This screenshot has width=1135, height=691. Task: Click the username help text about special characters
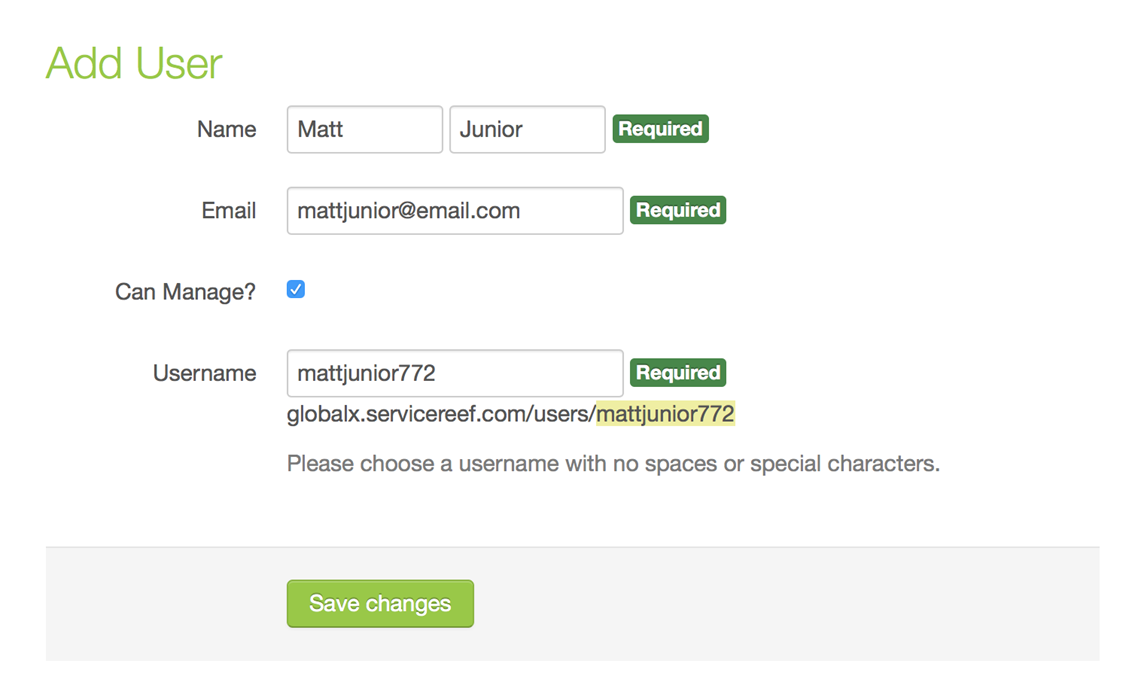[612, 464]
